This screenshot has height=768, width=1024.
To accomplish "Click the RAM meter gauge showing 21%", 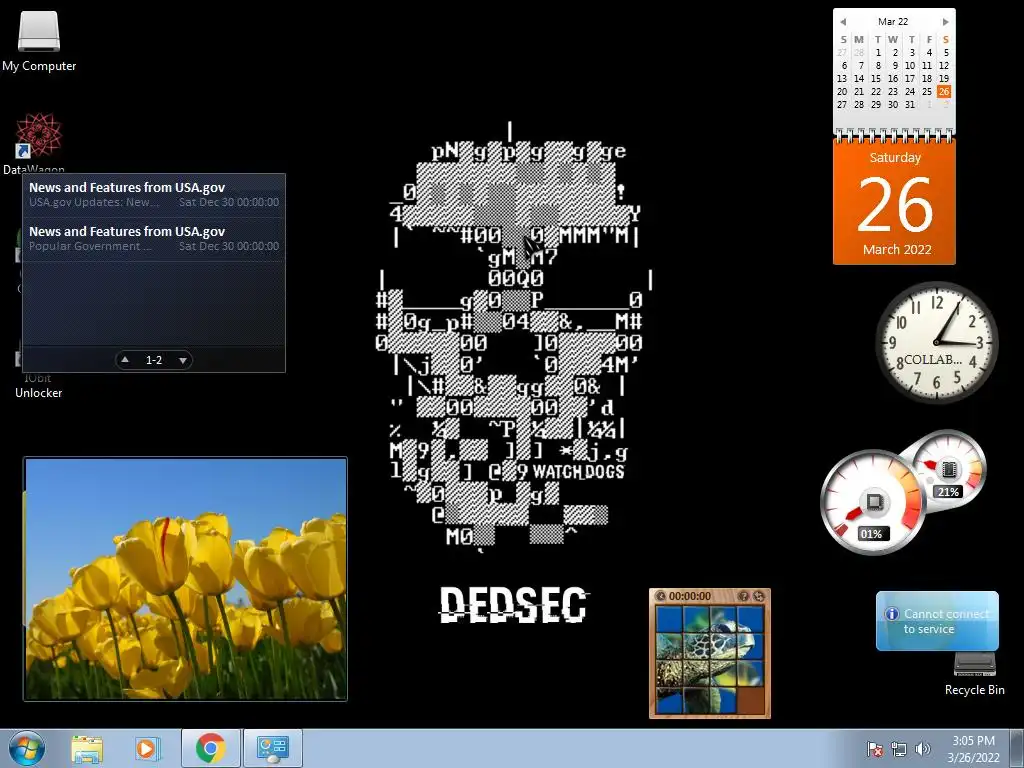I will pos(948,470).
